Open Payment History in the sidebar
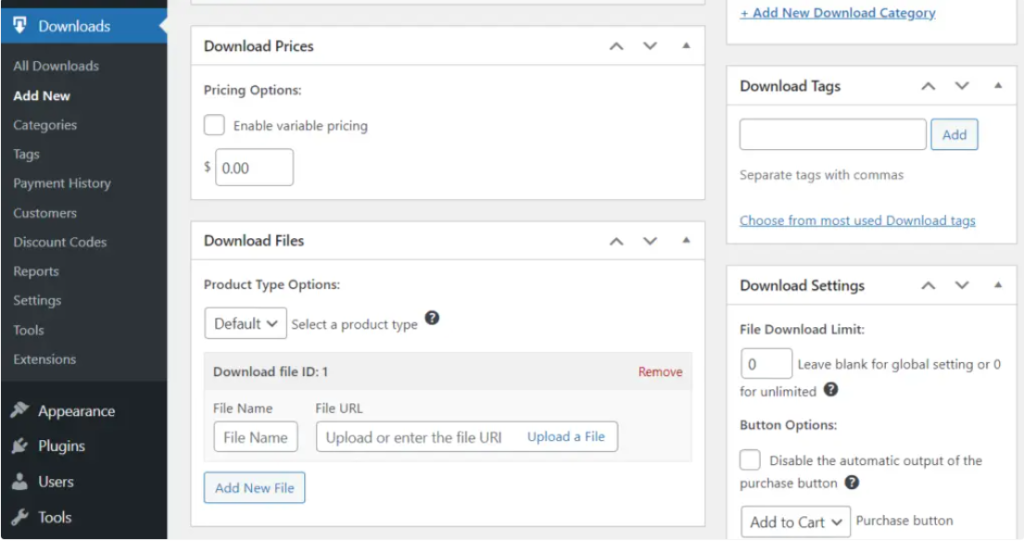The height and width of the screenshot is (541, 1024). 62,184
